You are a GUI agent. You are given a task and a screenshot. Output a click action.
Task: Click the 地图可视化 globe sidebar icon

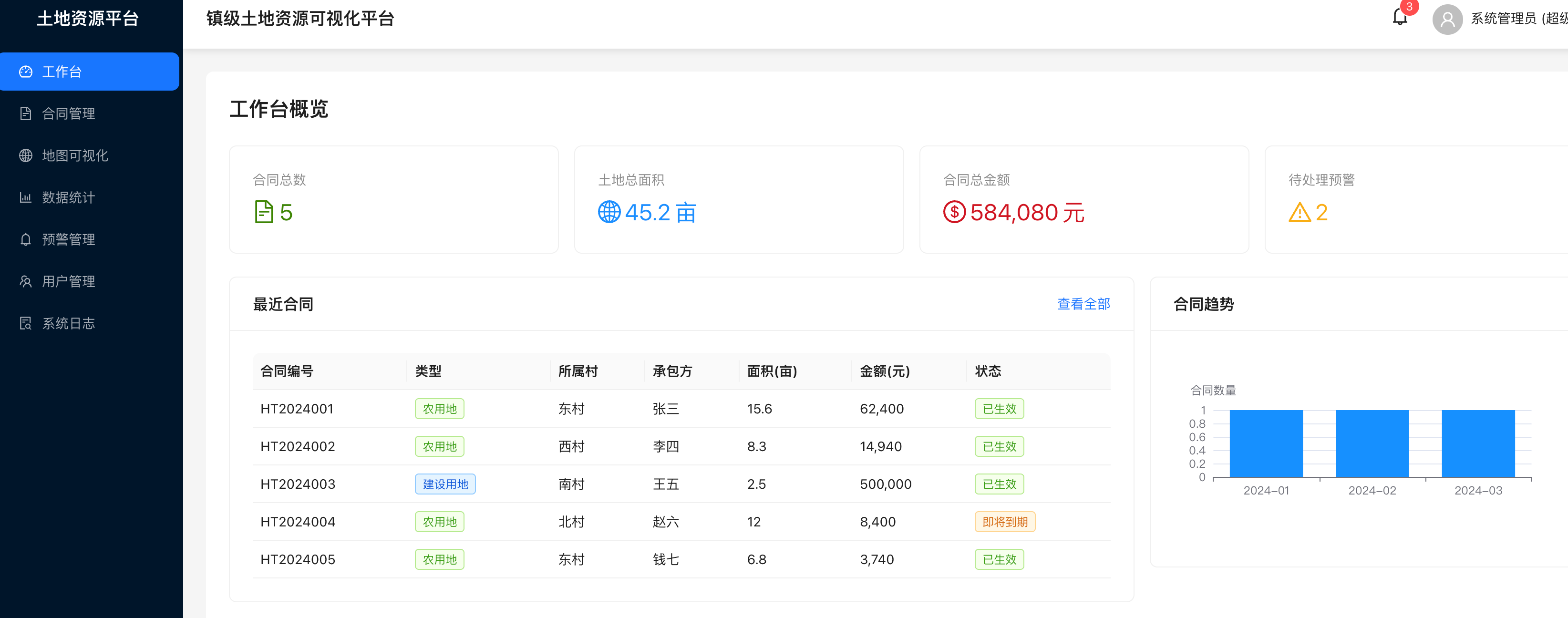pyautogui.click(x=26, y=155)
